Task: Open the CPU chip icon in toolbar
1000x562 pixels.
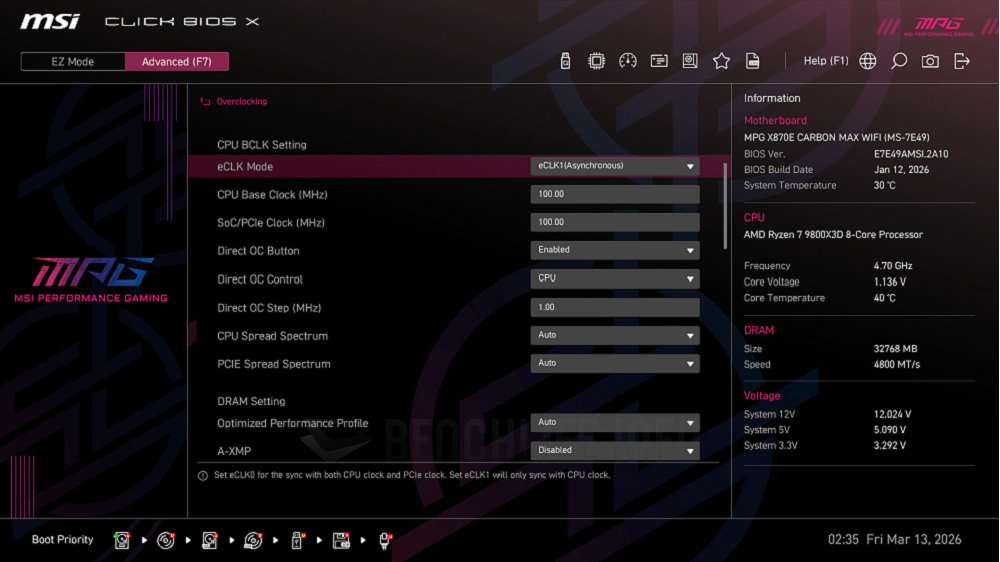Action: tap(596, 61)
